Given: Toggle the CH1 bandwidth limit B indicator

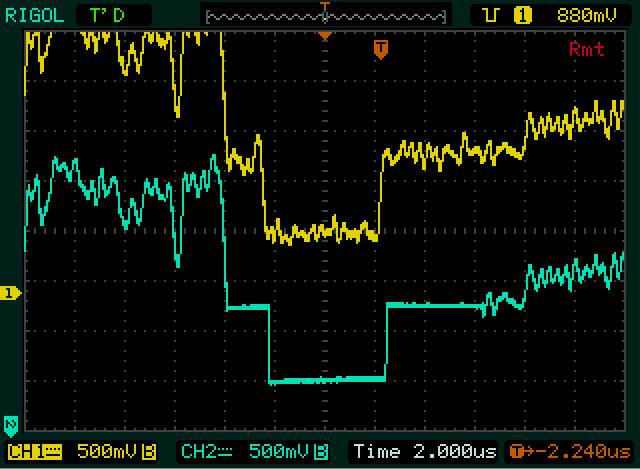Looking at the screenshot, I should (x=148, y=451).
